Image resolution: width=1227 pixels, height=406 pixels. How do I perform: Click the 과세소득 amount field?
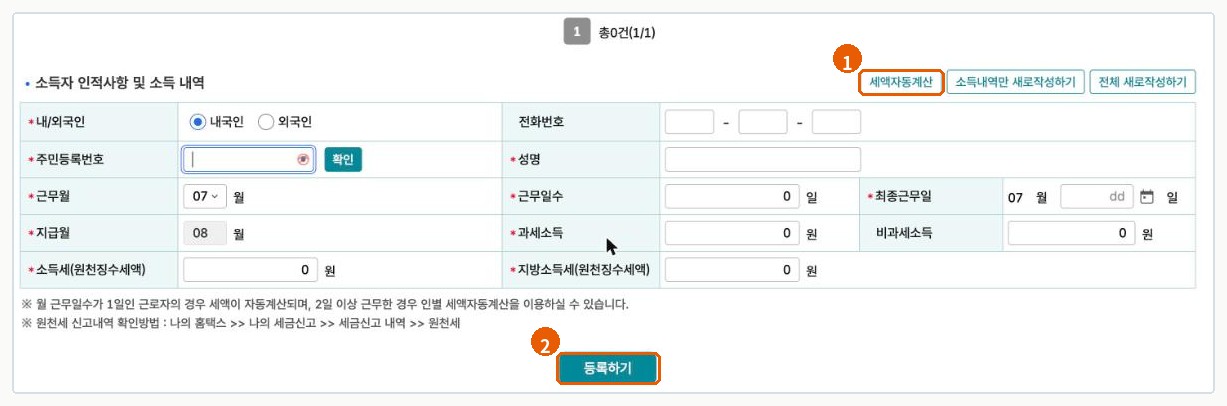coord(733,234)
